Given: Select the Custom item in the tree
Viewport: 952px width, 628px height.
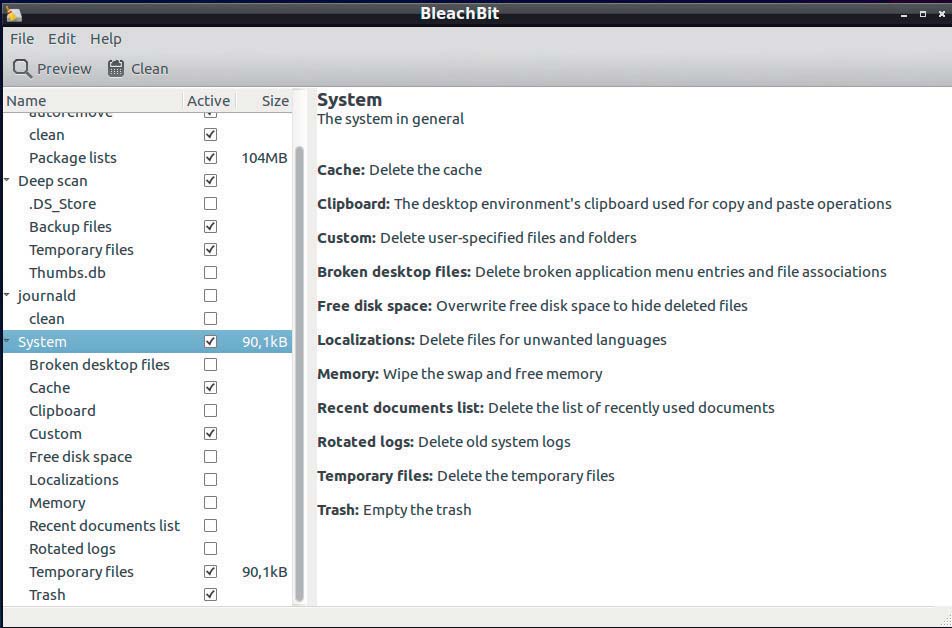Looking at the screenshot, I should (x=55, y=434).
